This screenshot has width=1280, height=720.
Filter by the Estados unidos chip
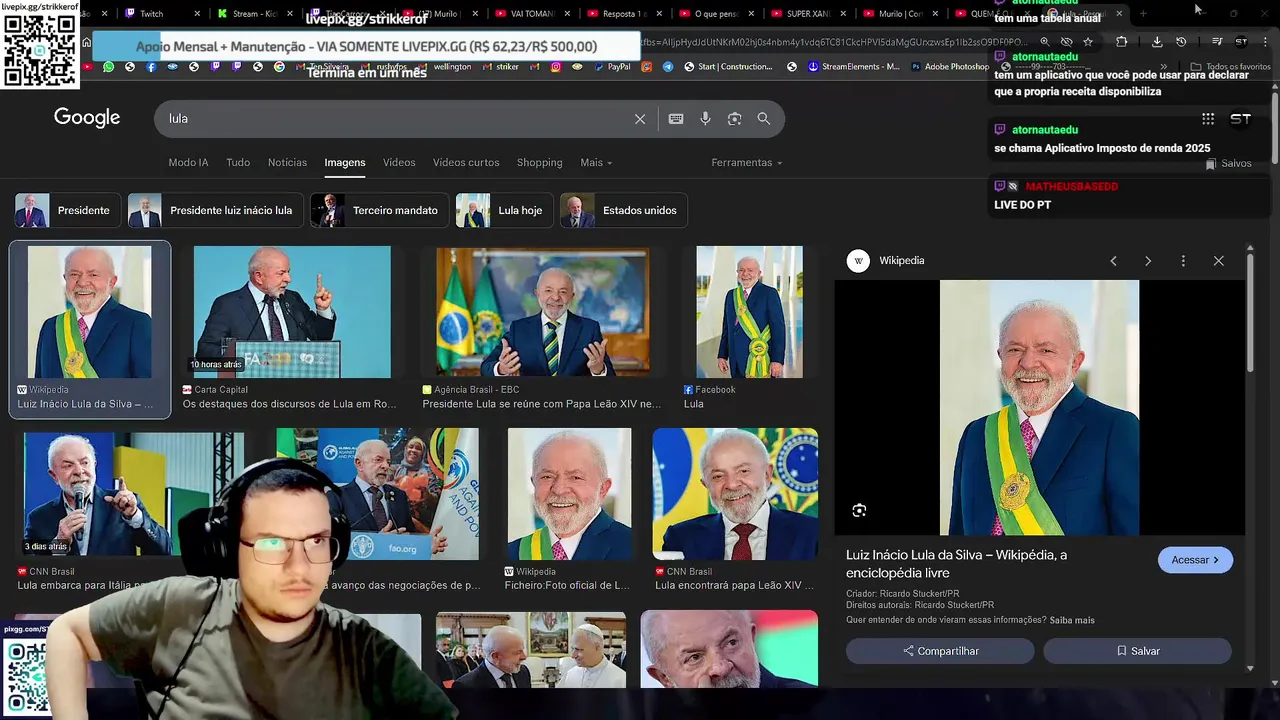[x=624, y=211]
